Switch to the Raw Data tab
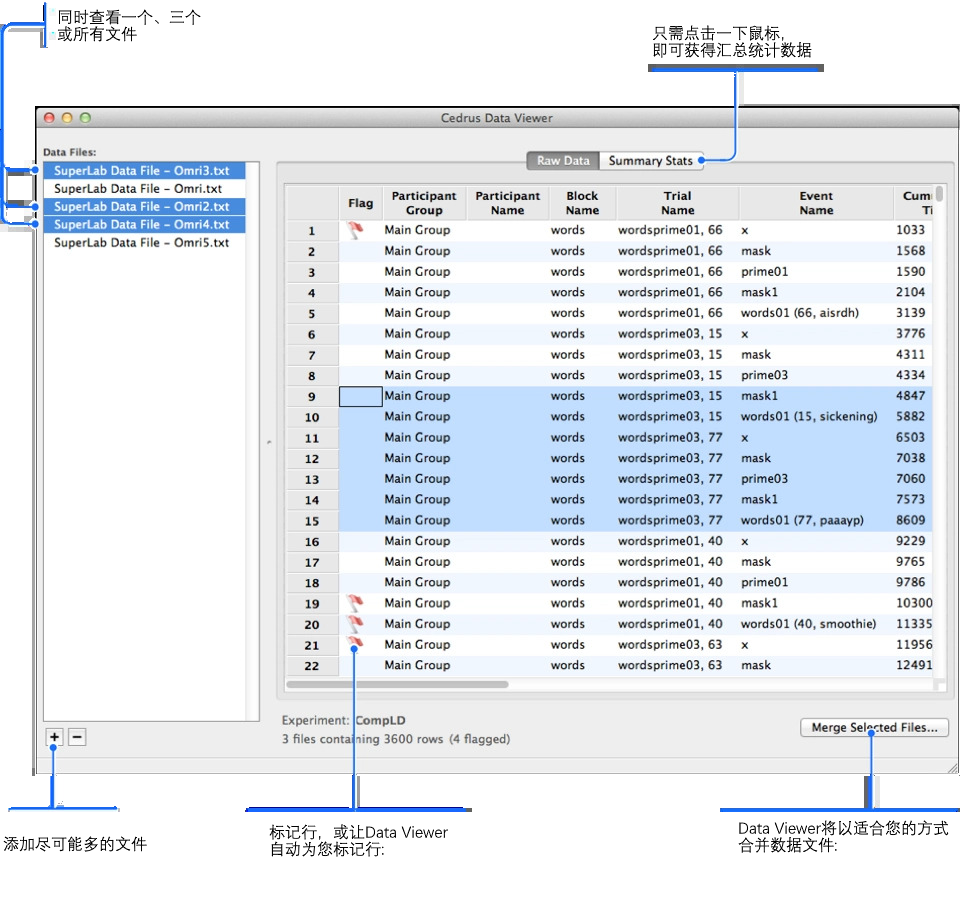 pos(563,161)
